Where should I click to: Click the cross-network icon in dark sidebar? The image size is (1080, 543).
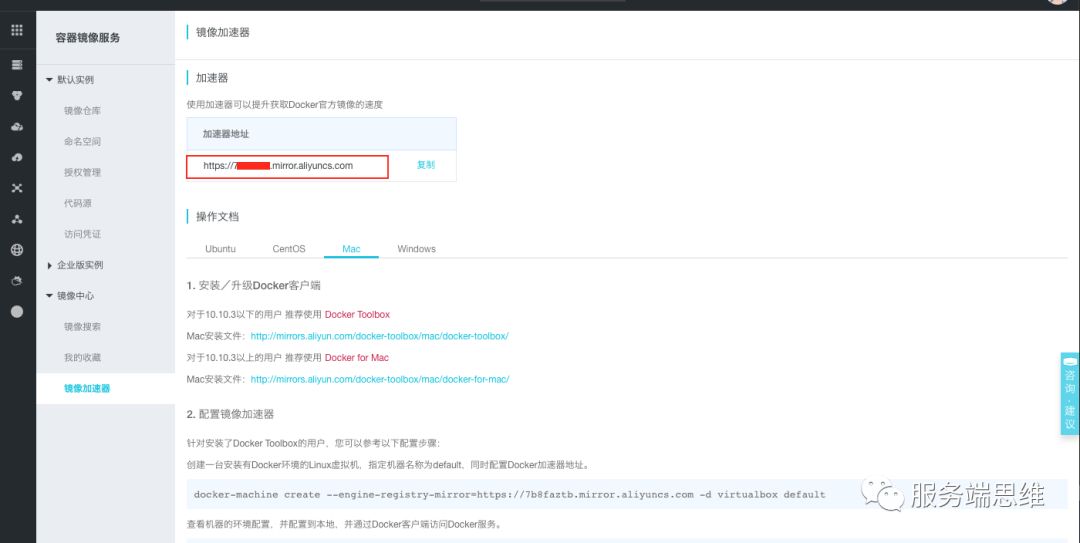point(17,188)
